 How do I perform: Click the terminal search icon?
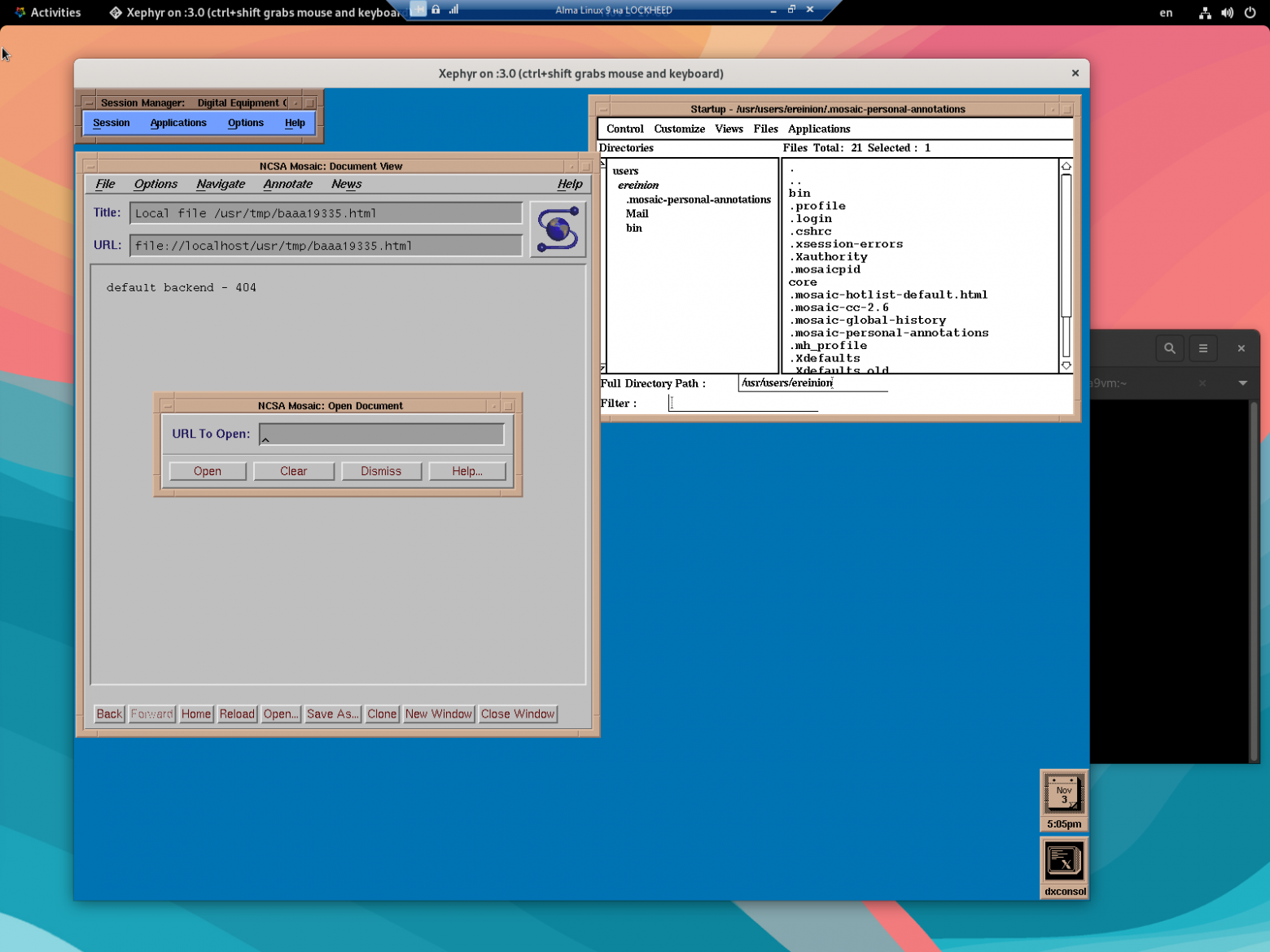tap(1169, 348)
